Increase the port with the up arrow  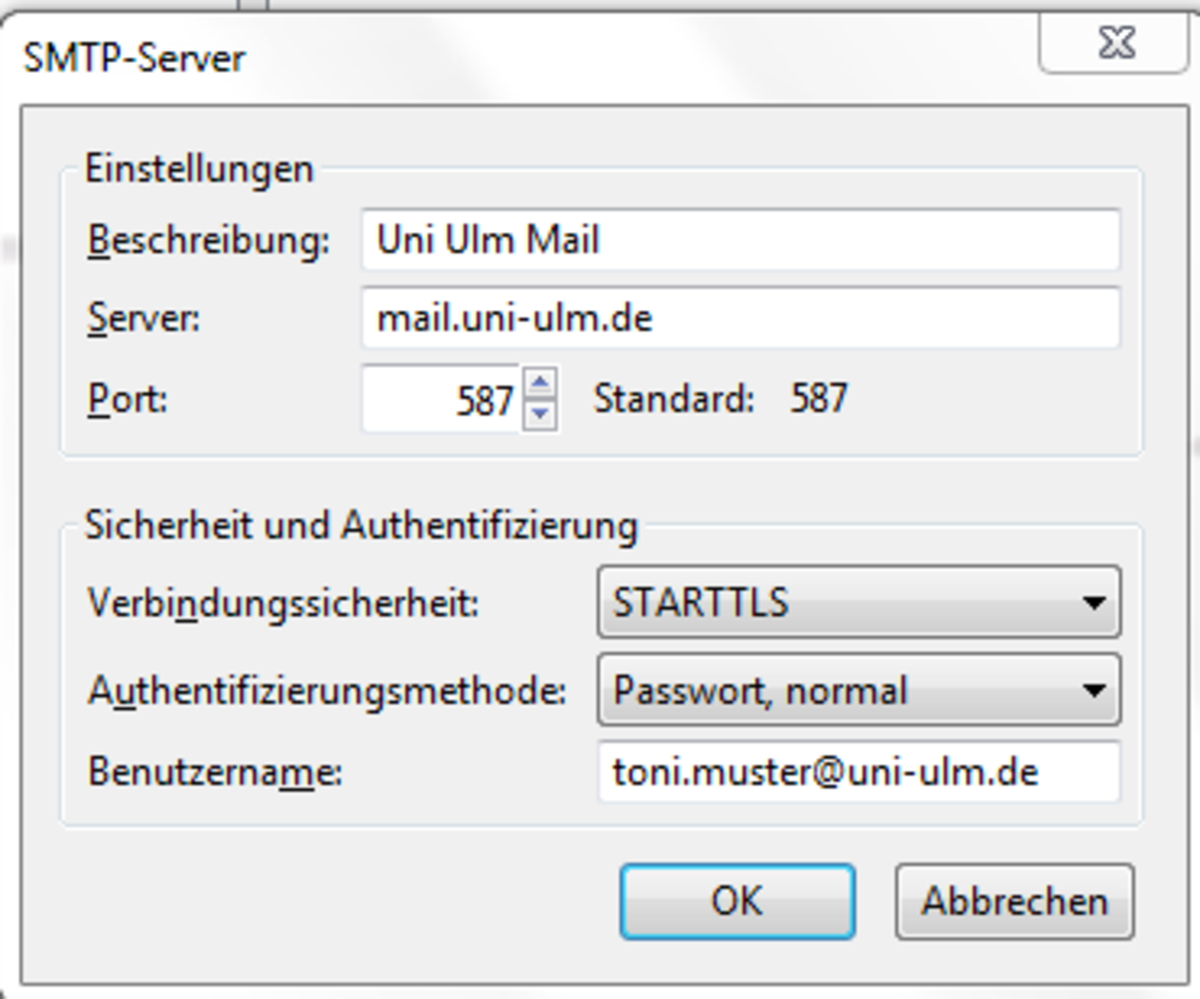(540, 383)
